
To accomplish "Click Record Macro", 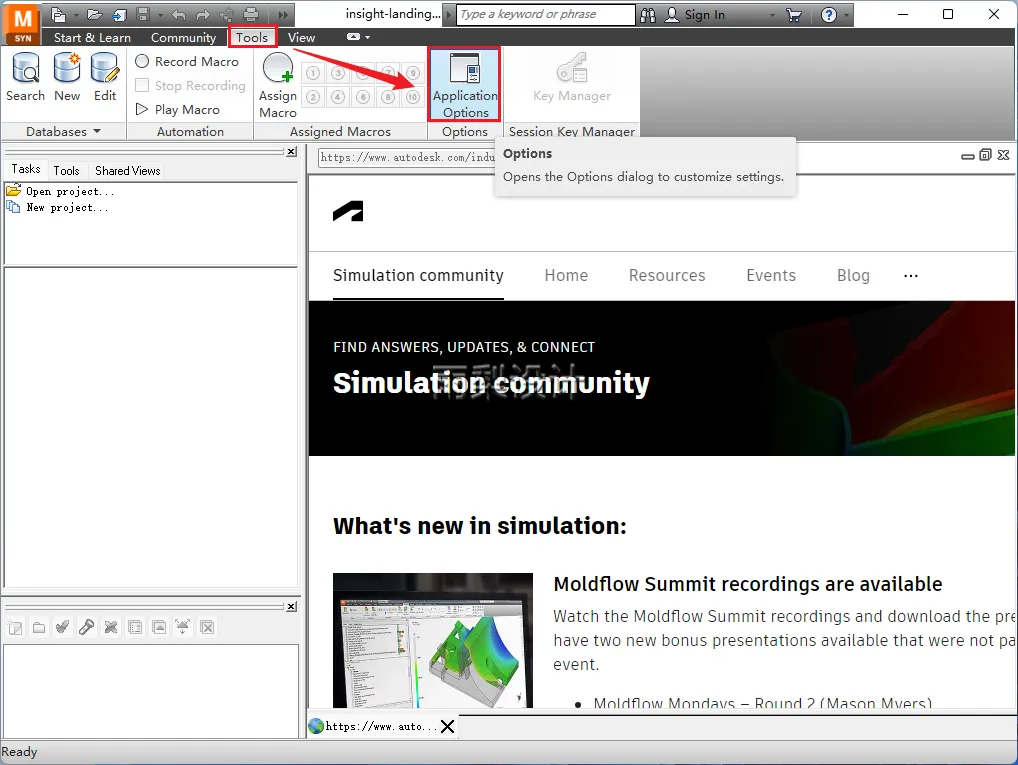I will tap(187, 62).
